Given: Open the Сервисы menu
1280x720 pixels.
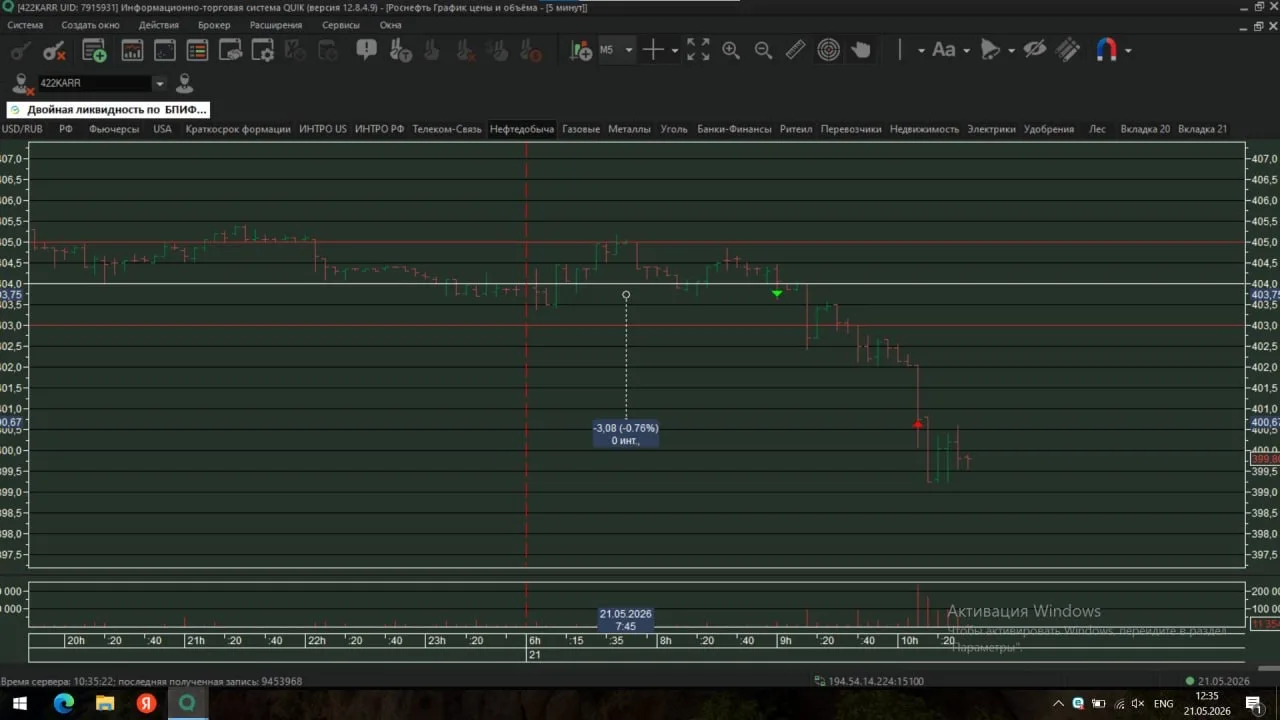Looking at the screenshot, I should [x=341, y=25].
